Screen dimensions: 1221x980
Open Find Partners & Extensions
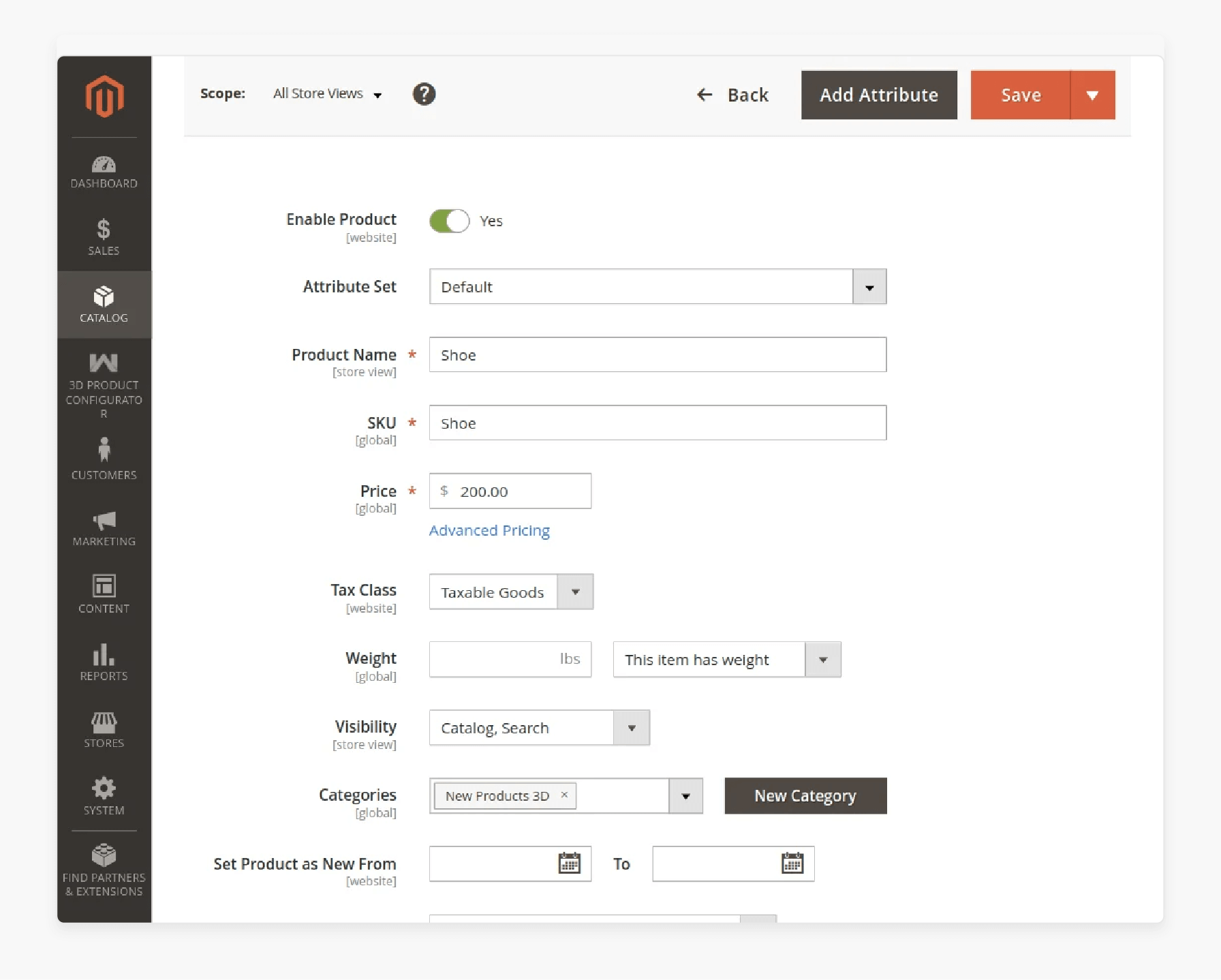[104, 870]
